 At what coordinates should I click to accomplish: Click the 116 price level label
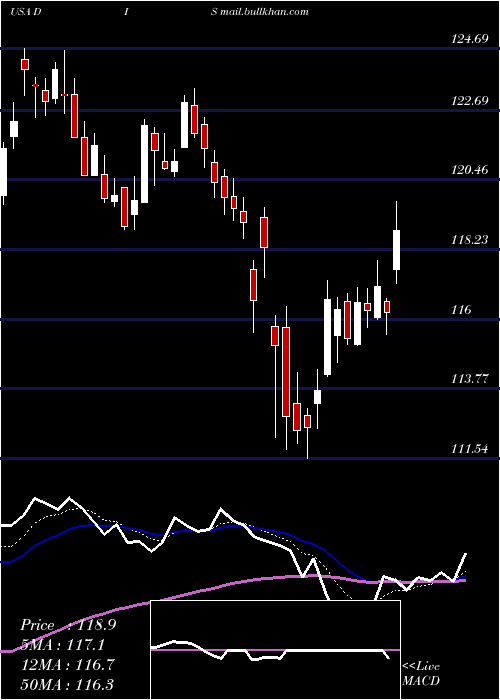click(461, 309)
